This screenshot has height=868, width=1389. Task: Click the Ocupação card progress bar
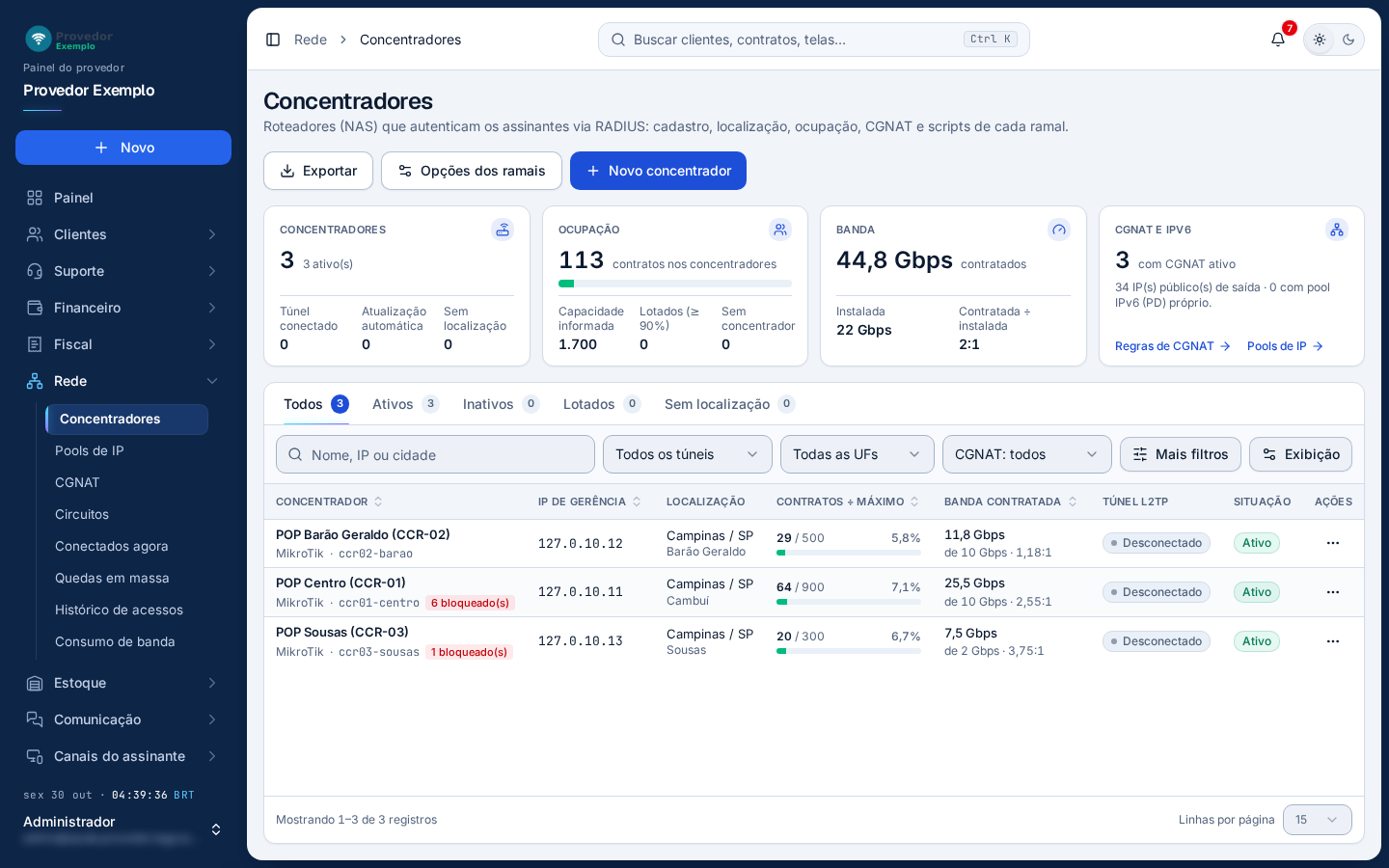point(675,284)
